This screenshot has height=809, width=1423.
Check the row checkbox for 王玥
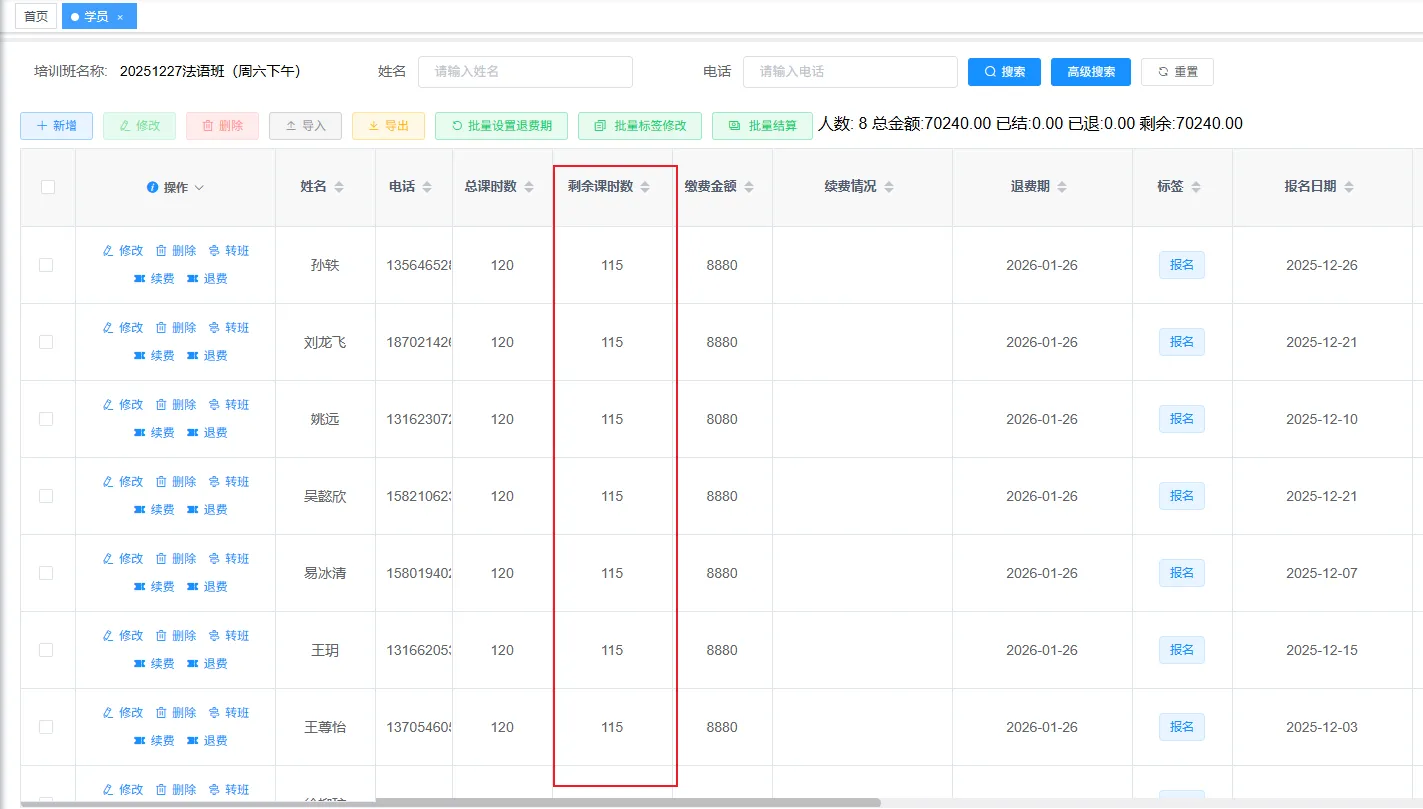click(x=46, y=650)
